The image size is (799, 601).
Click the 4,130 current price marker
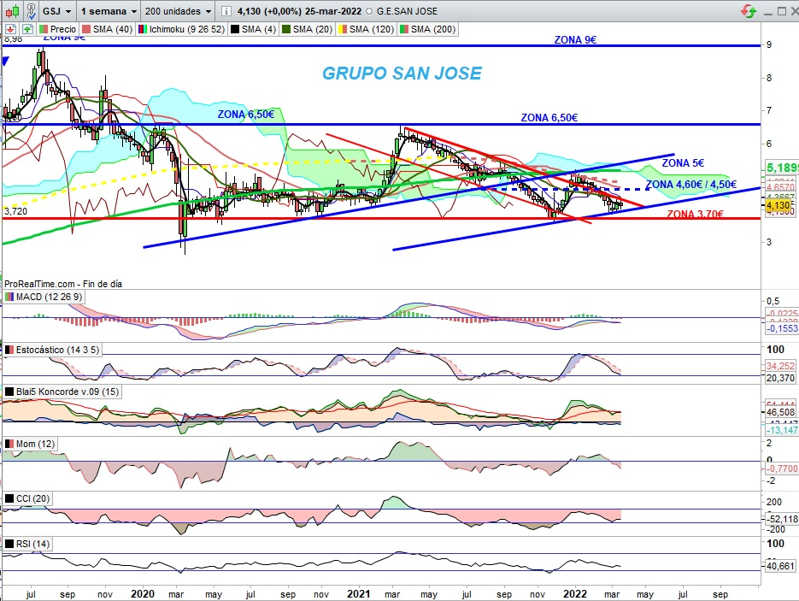pyautogui.click(x=778, y=205)
